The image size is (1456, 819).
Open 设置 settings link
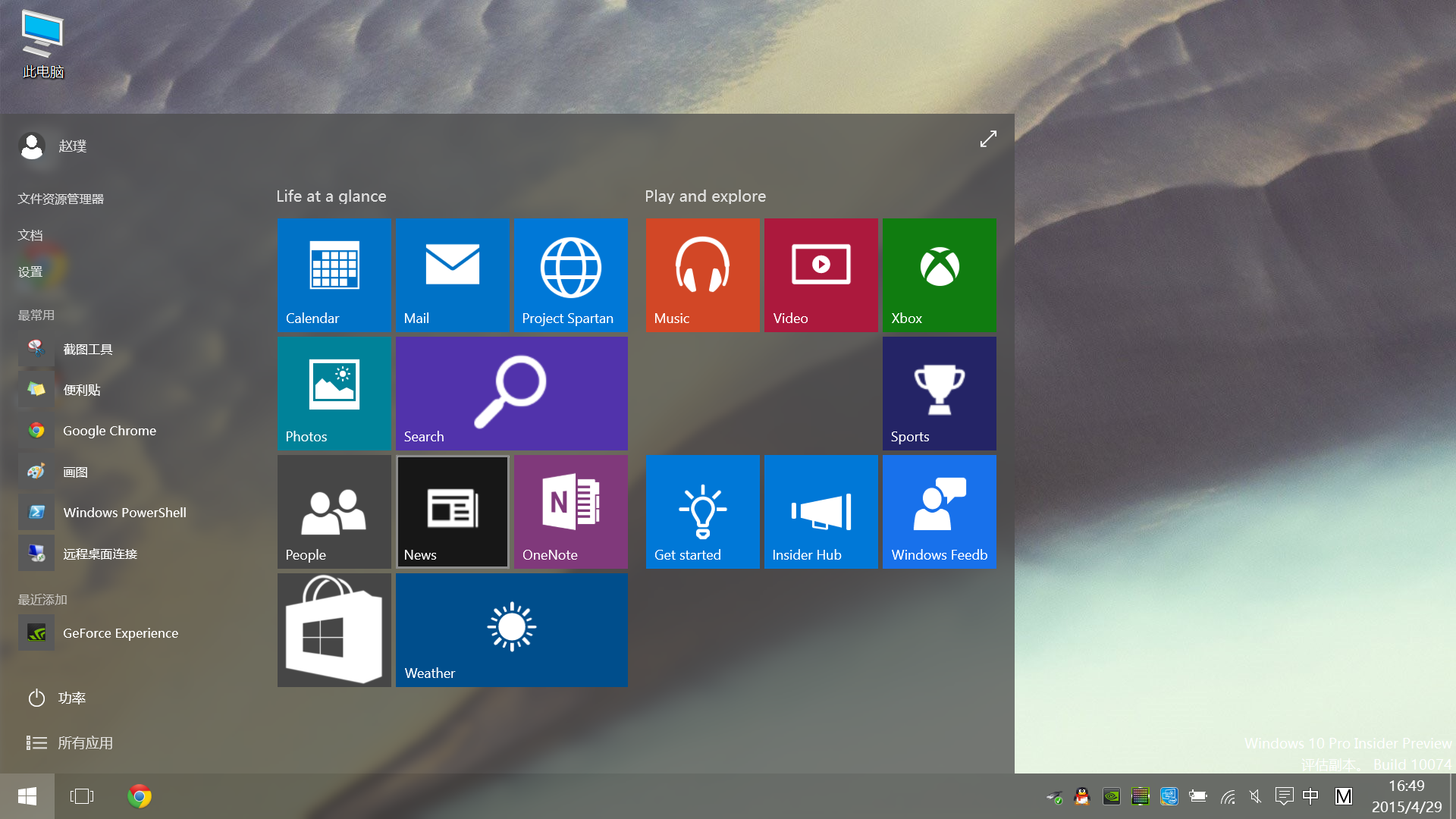30,271
